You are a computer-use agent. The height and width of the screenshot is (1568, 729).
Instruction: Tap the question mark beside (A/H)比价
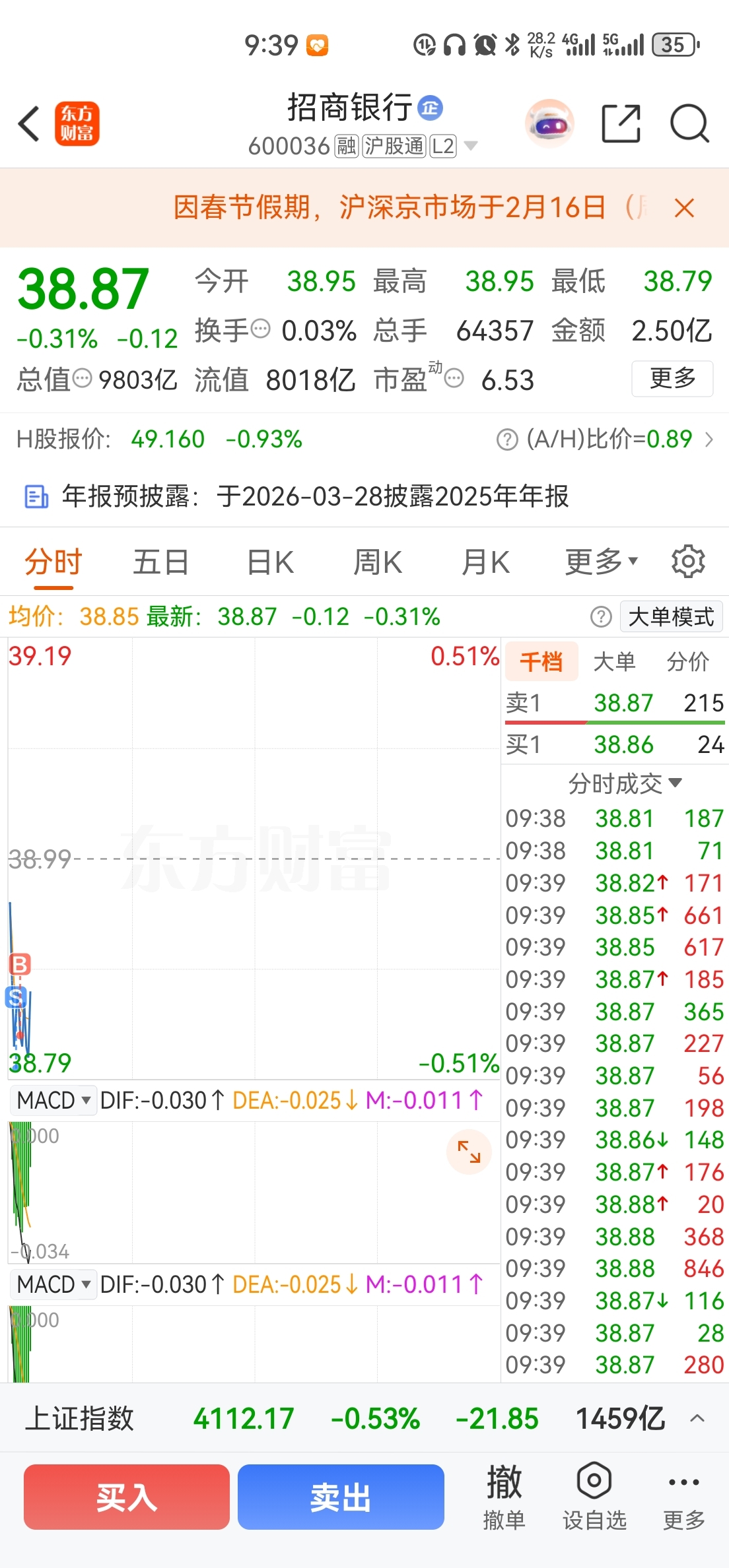(507, 440)
